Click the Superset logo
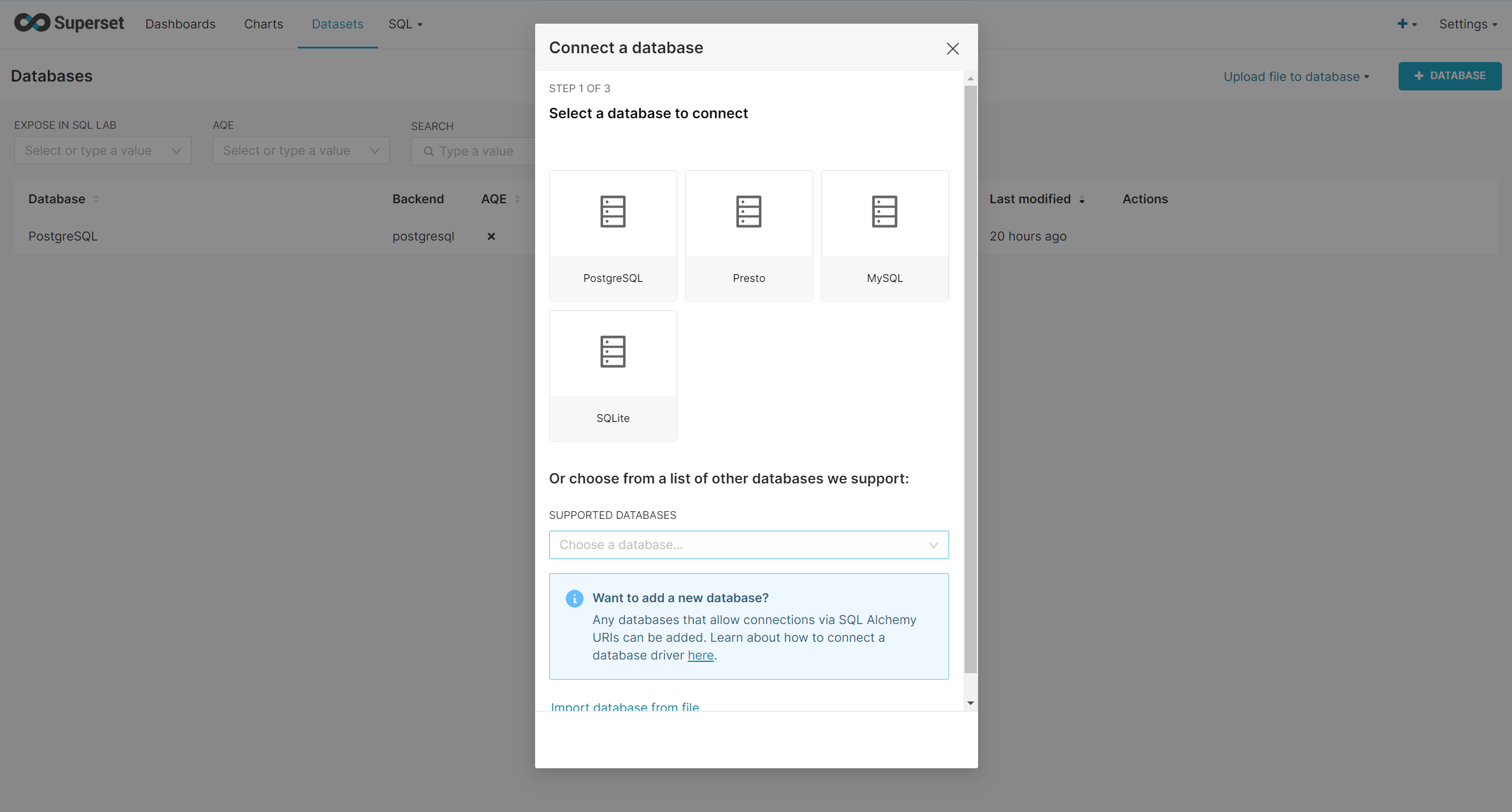Viewport: 1512px width, 812px height. coord(69,24)
